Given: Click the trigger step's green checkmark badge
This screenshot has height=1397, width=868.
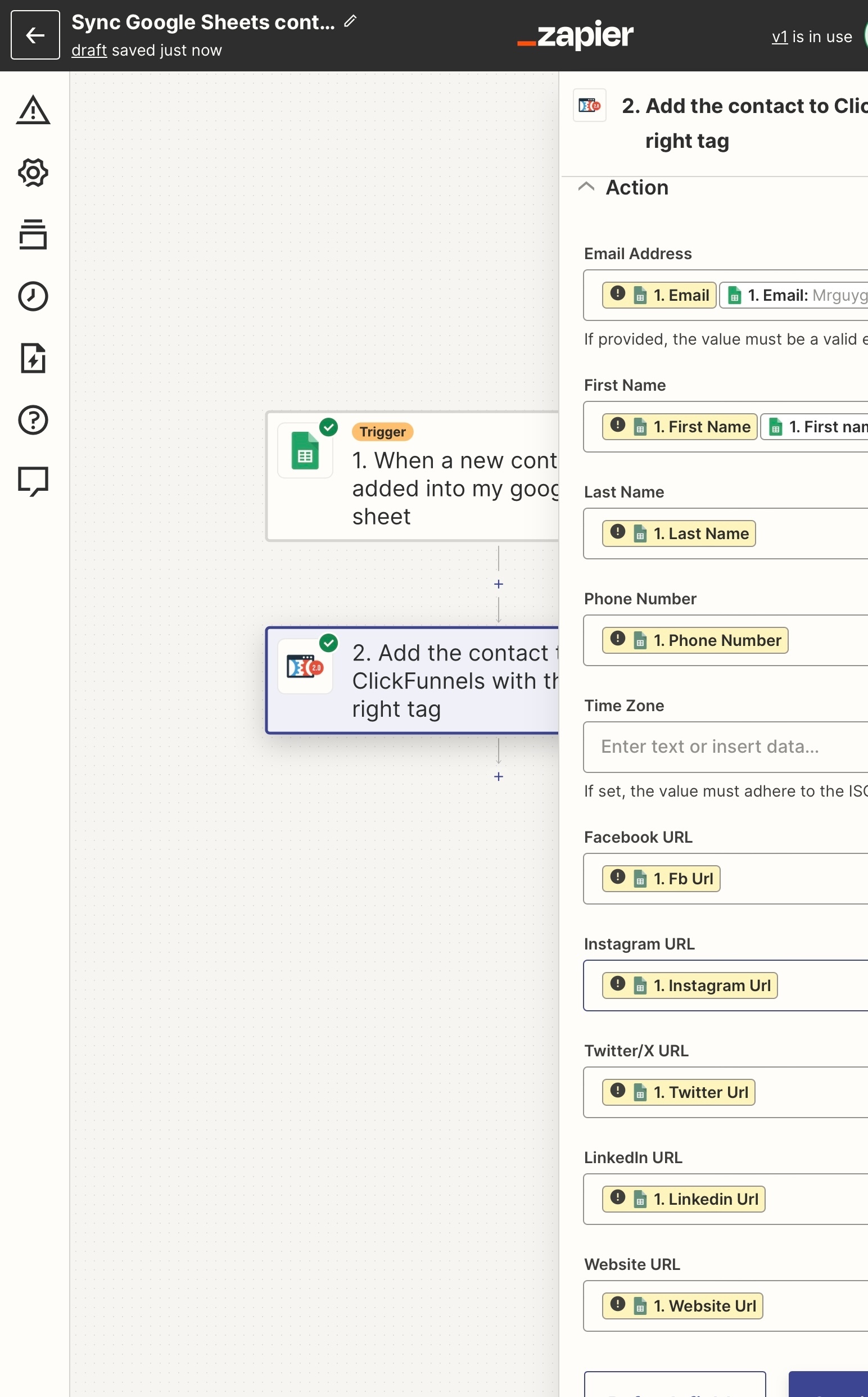Looking at the screenshot, I should [328, 427].
